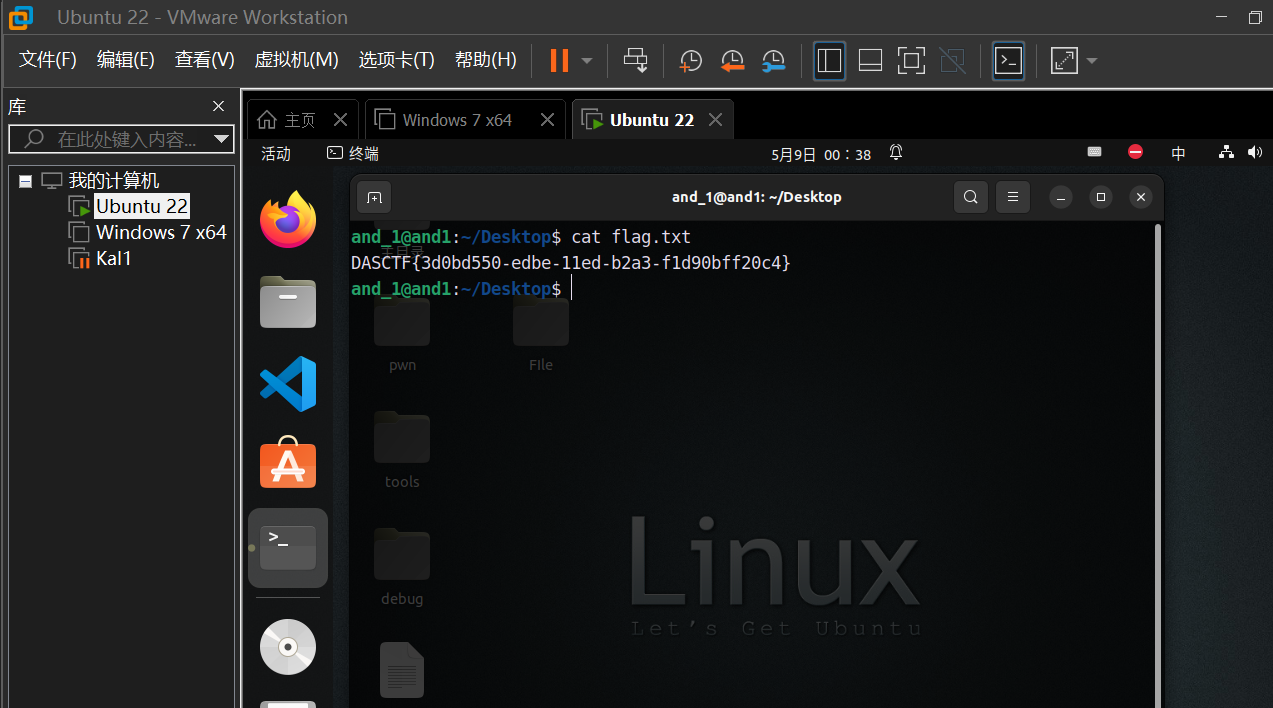Click the 活动 Activities button

coord(276,153)
